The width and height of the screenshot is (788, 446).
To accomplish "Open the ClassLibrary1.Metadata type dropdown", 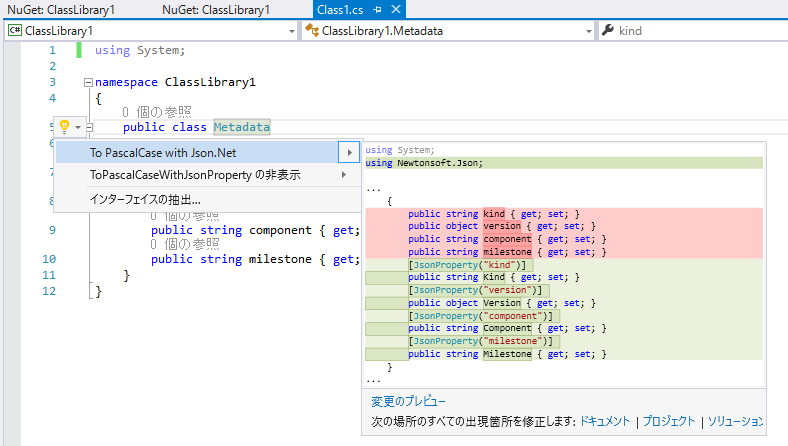I will pyautogui.click(x=588, y=31).
